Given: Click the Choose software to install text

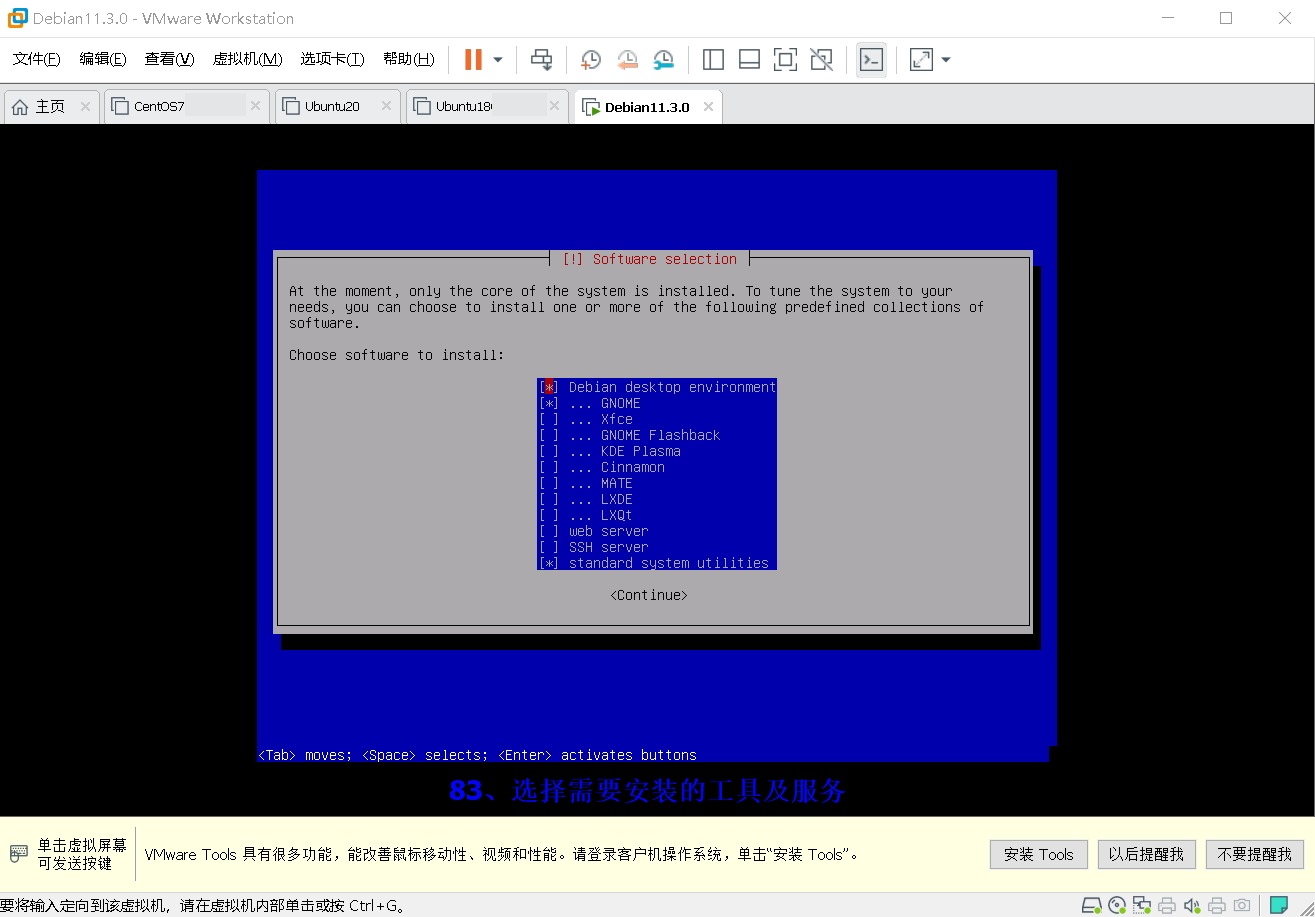Looking at the screenshot, I should click(397, 355).
